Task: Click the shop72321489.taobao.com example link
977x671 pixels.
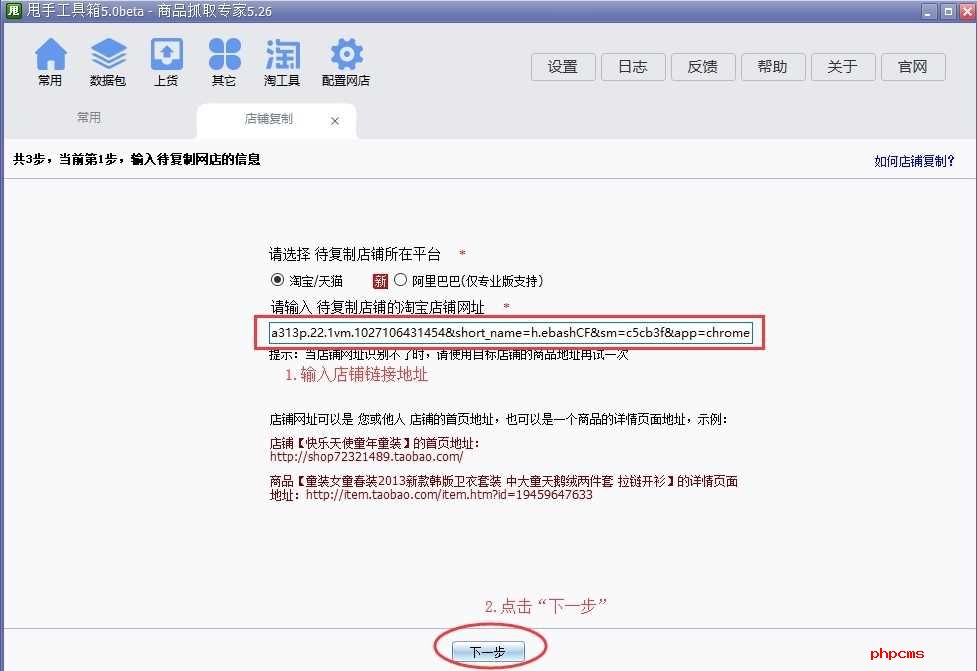Action: [x=366, y=457]
